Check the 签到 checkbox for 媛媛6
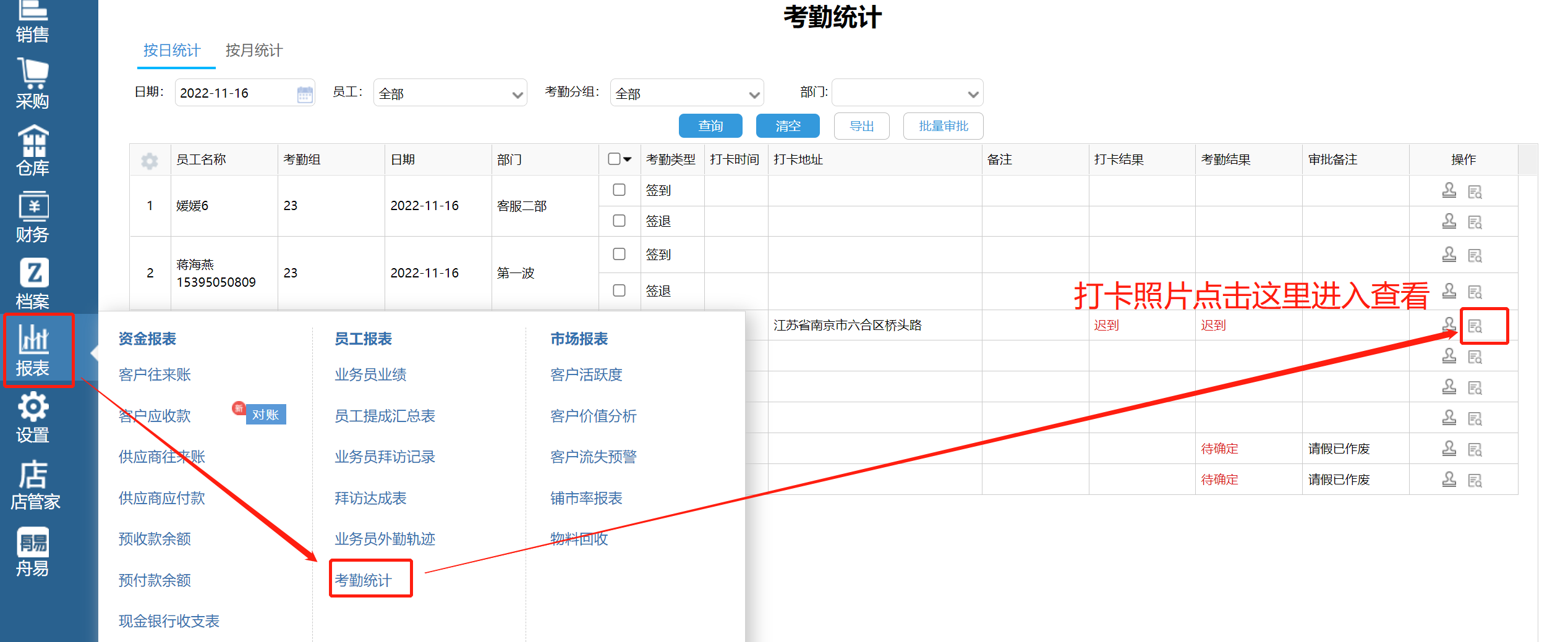 [x=620, y=190]
